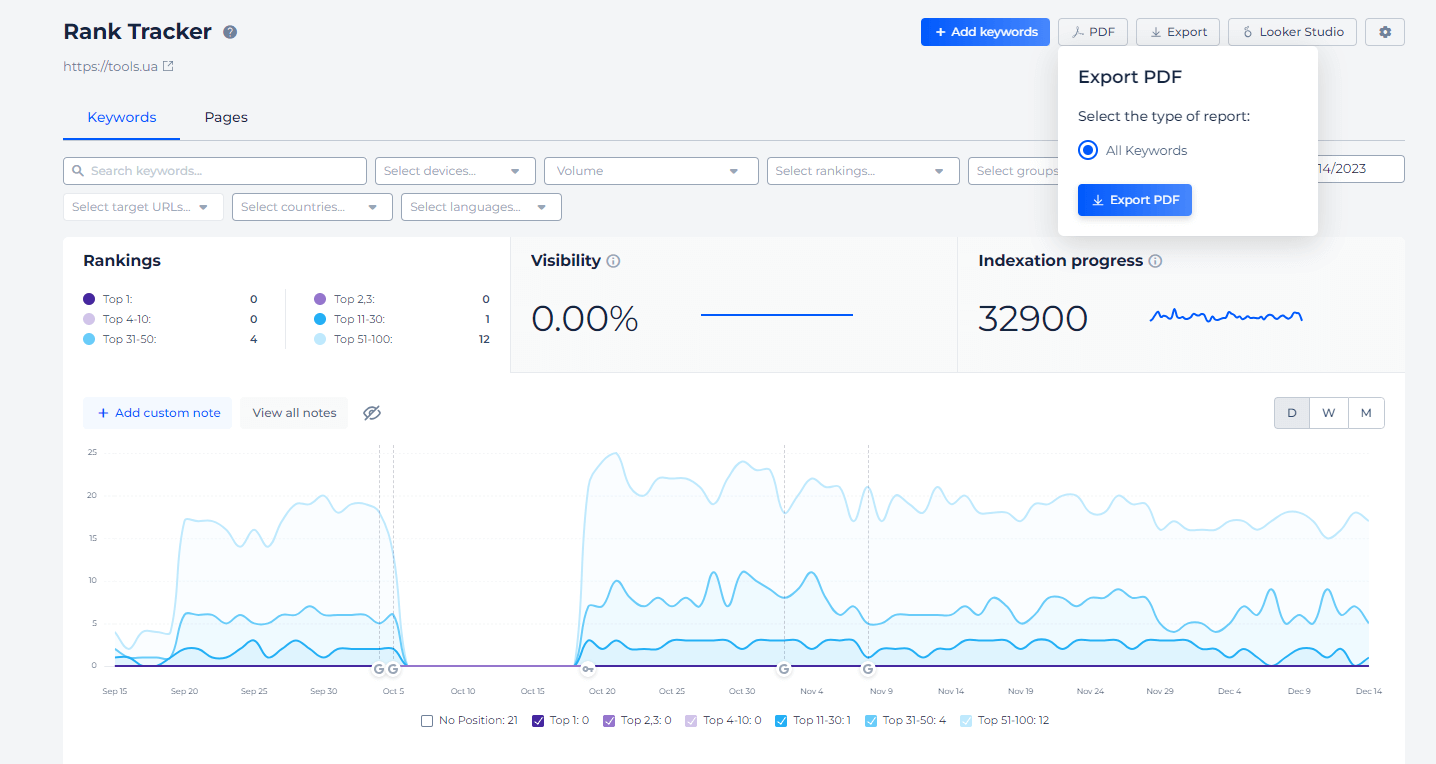1436x764 pixels.
Task: Click the first Google marker near Oct 5
Action: (x=379, y=668)
